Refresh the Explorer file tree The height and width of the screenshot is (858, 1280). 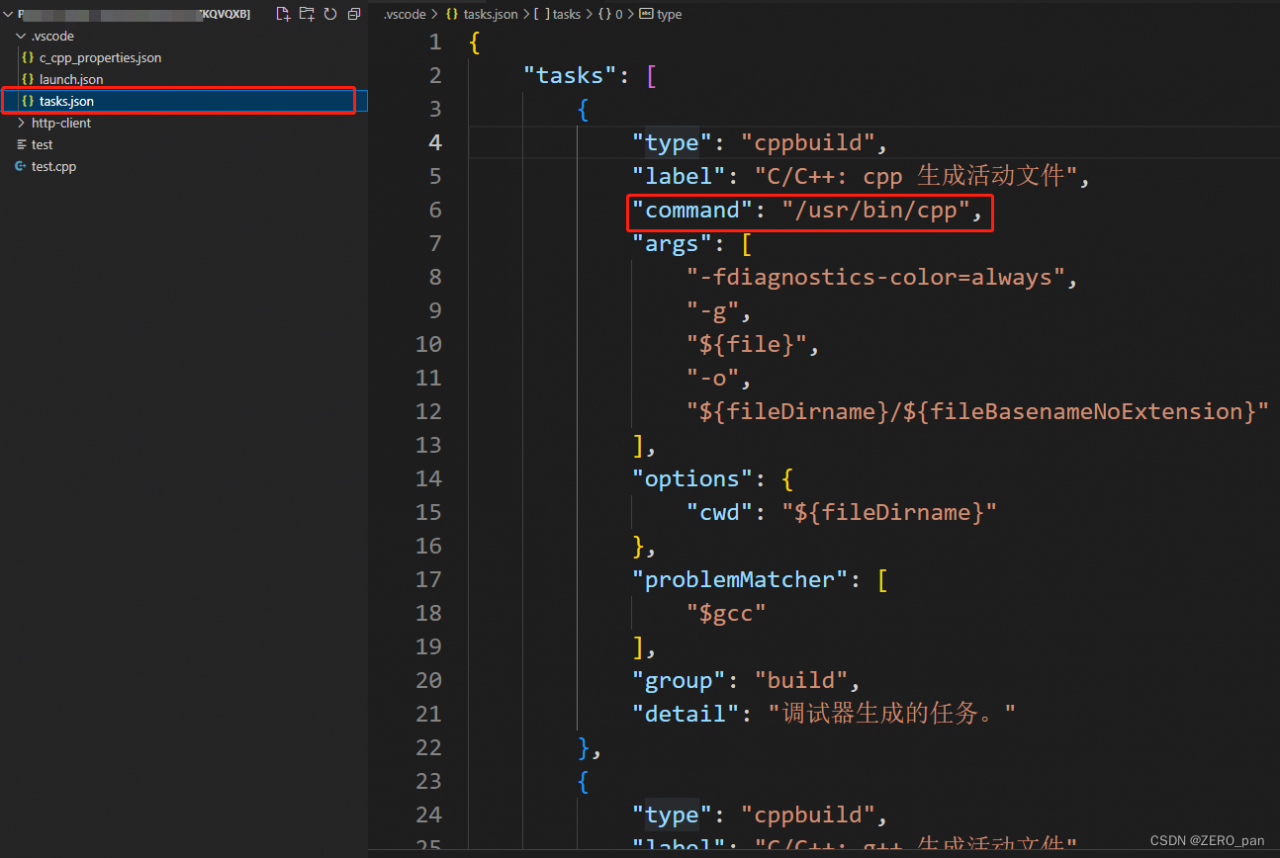click(x=330, y=14)
